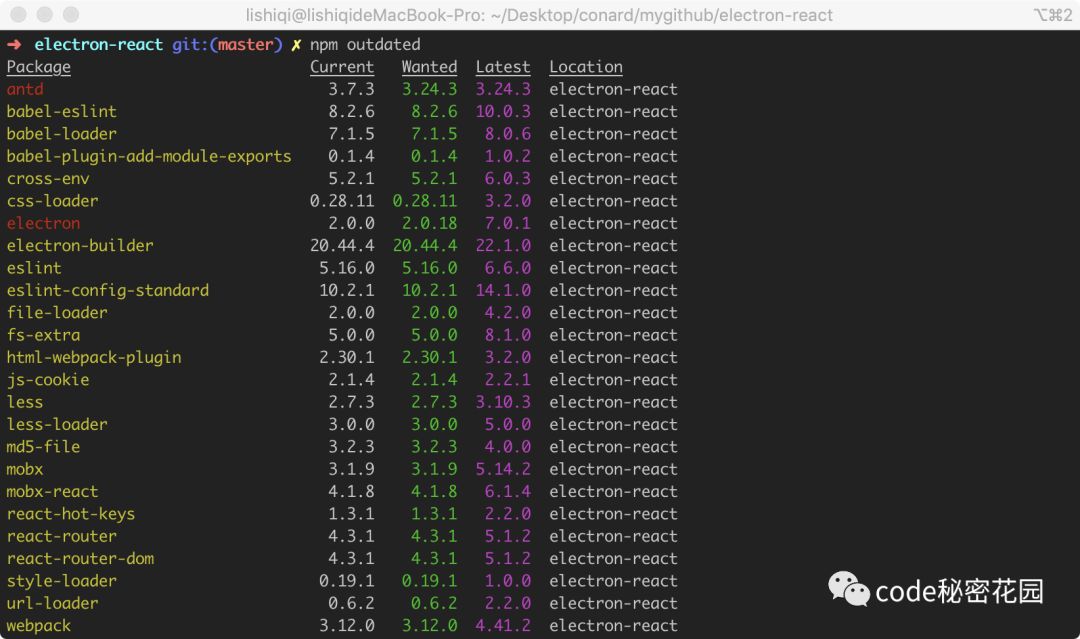Click the 'url-loader' package name
Image resolution: width=1080 pixels, height=639 pixels.
tap(52, 603)
